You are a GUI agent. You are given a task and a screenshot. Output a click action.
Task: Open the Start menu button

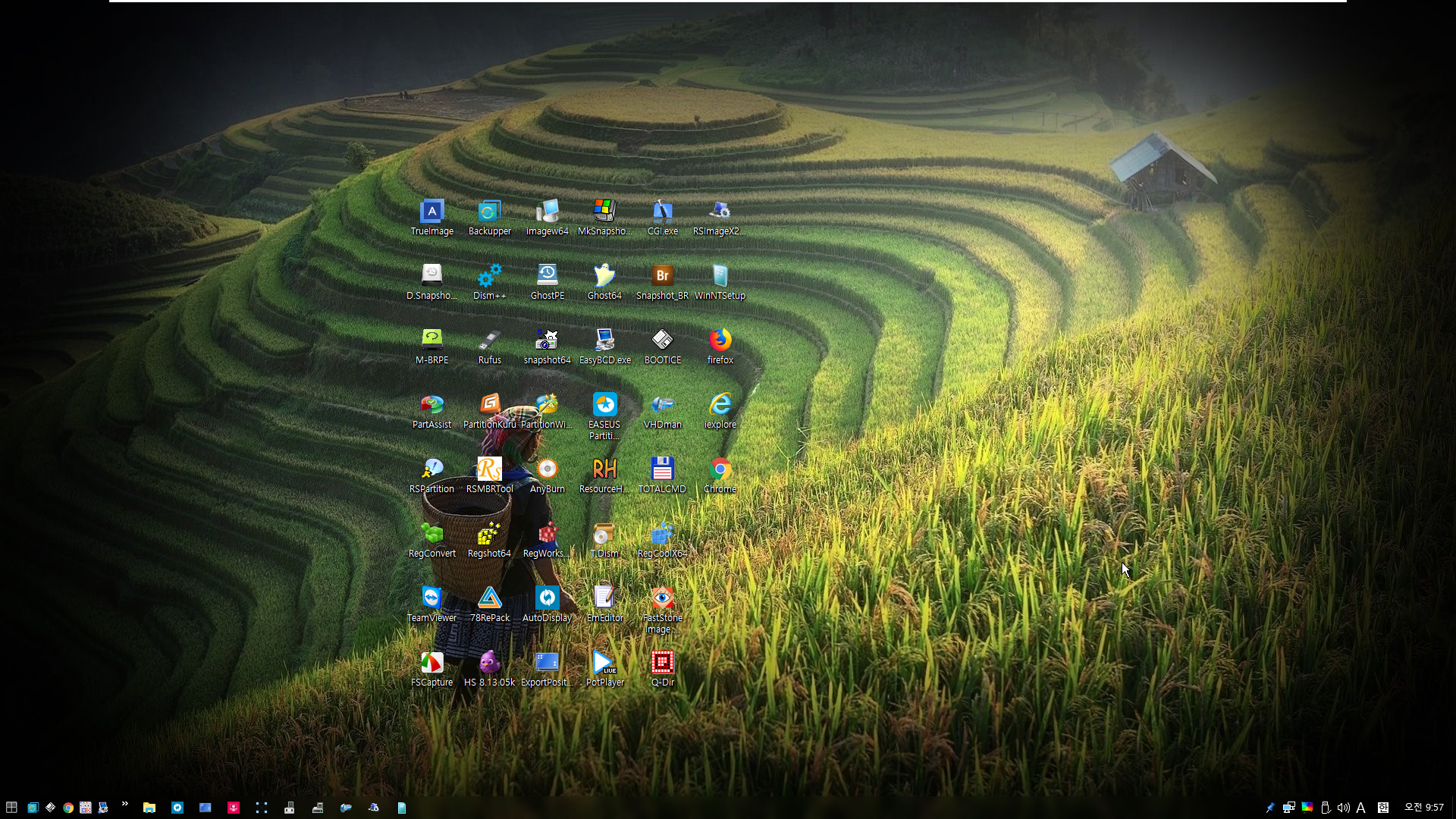pyautogui.click(x=11, y=808)
